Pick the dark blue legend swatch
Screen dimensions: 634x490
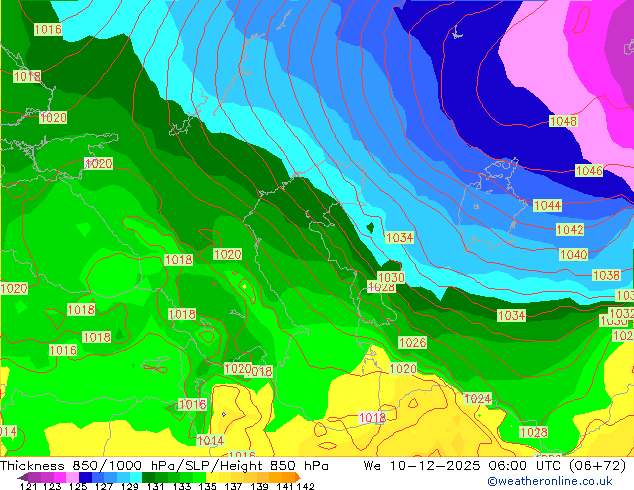85,477
